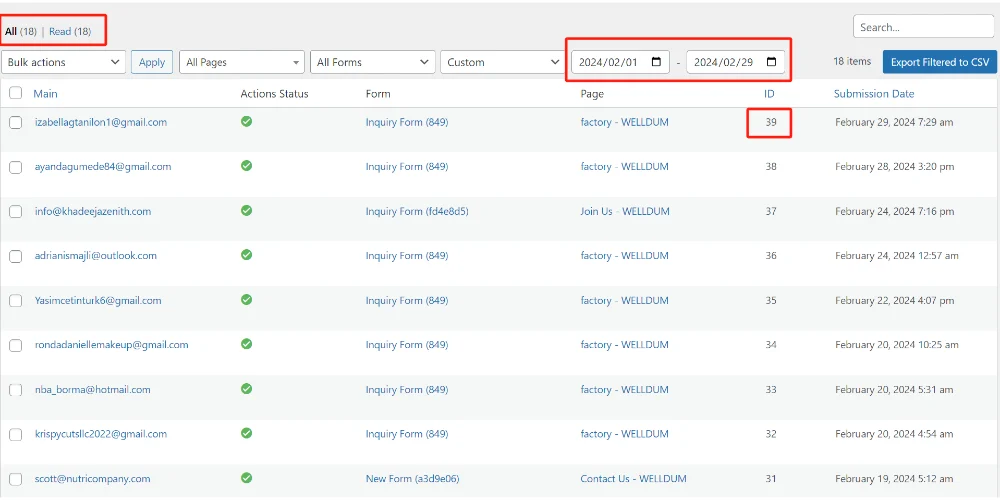
Task: Switch to Read (18) submissions view
Action: 70,31
